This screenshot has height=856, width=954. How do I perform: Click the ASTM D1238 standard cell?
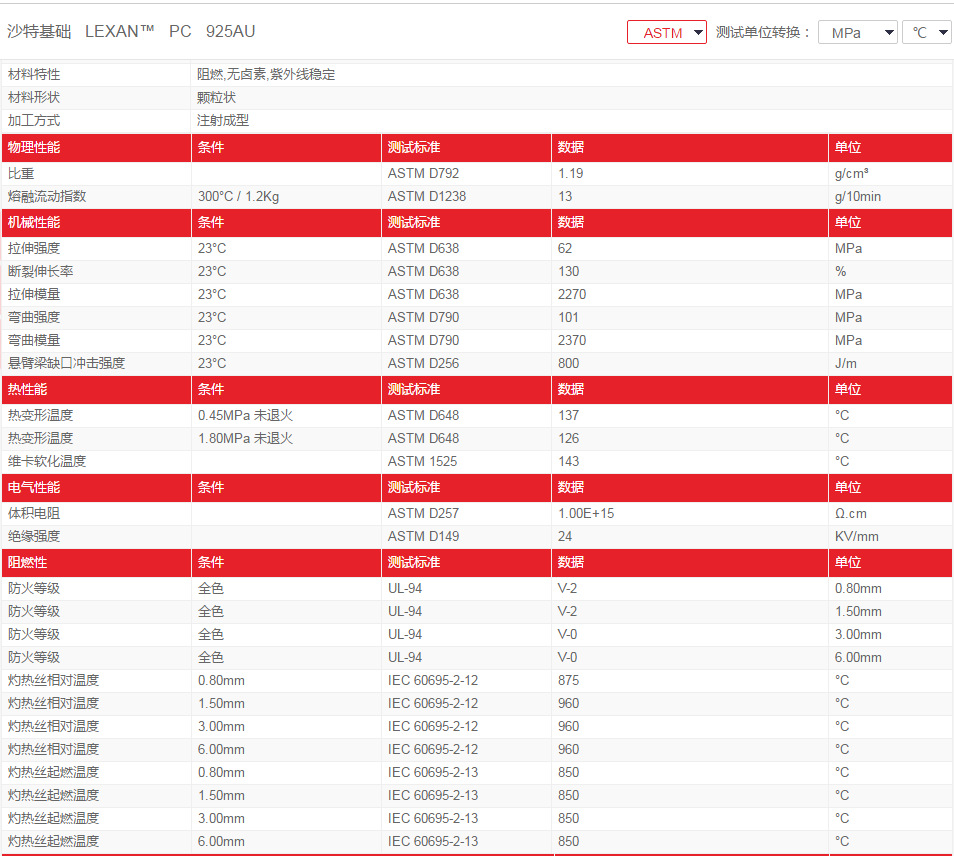[x=427, y=197]
